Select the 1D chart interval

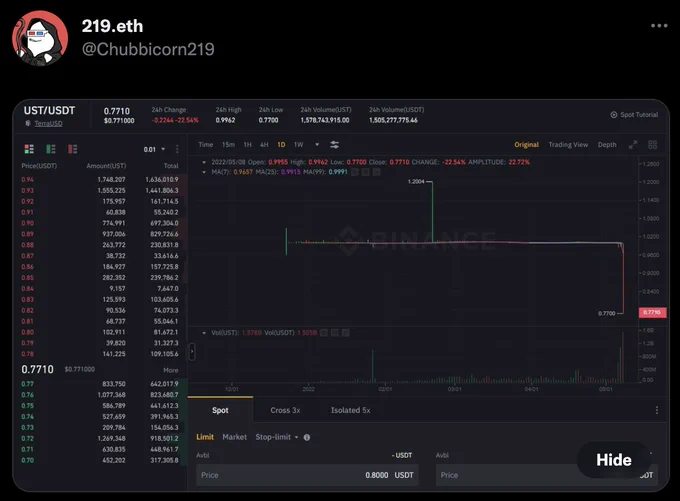click(x=281, y=144)
